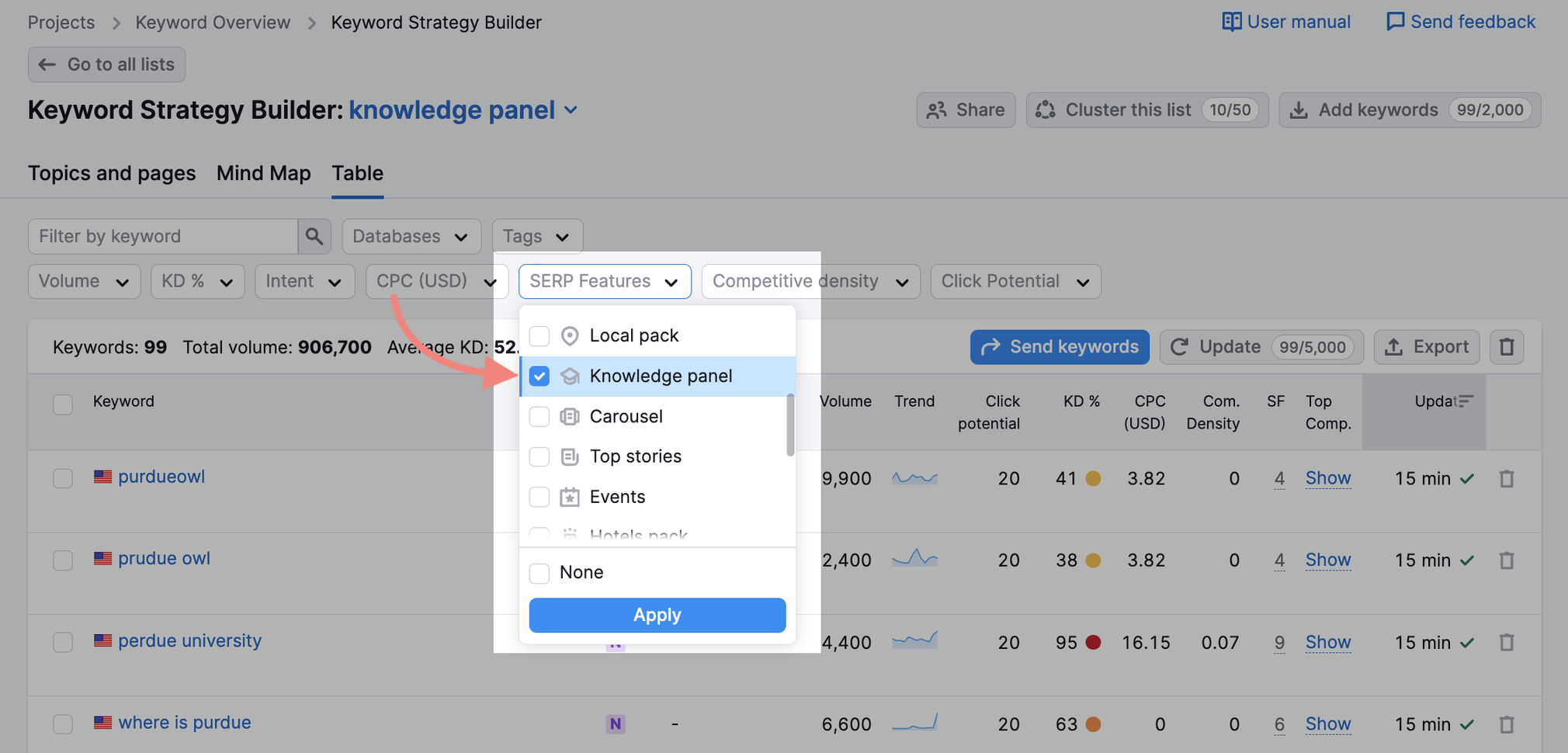Tick the None checkbox
The width and height of the screenshot is (1568, 753).
[x=539, y=573]
